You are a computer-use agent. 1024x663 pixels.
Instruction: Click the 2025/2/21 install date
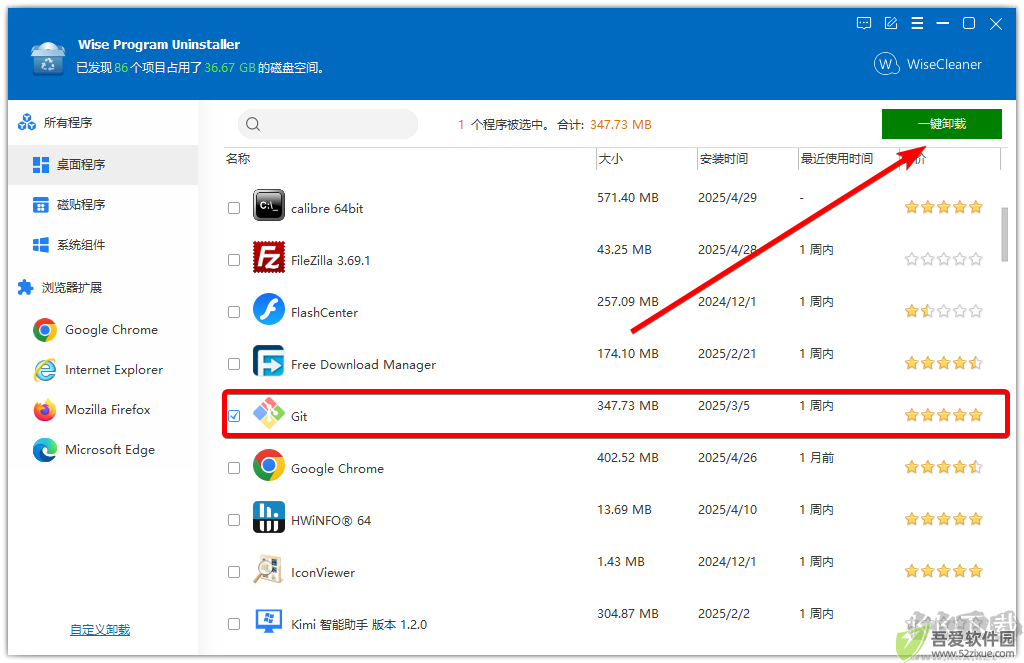pos(727,353)
